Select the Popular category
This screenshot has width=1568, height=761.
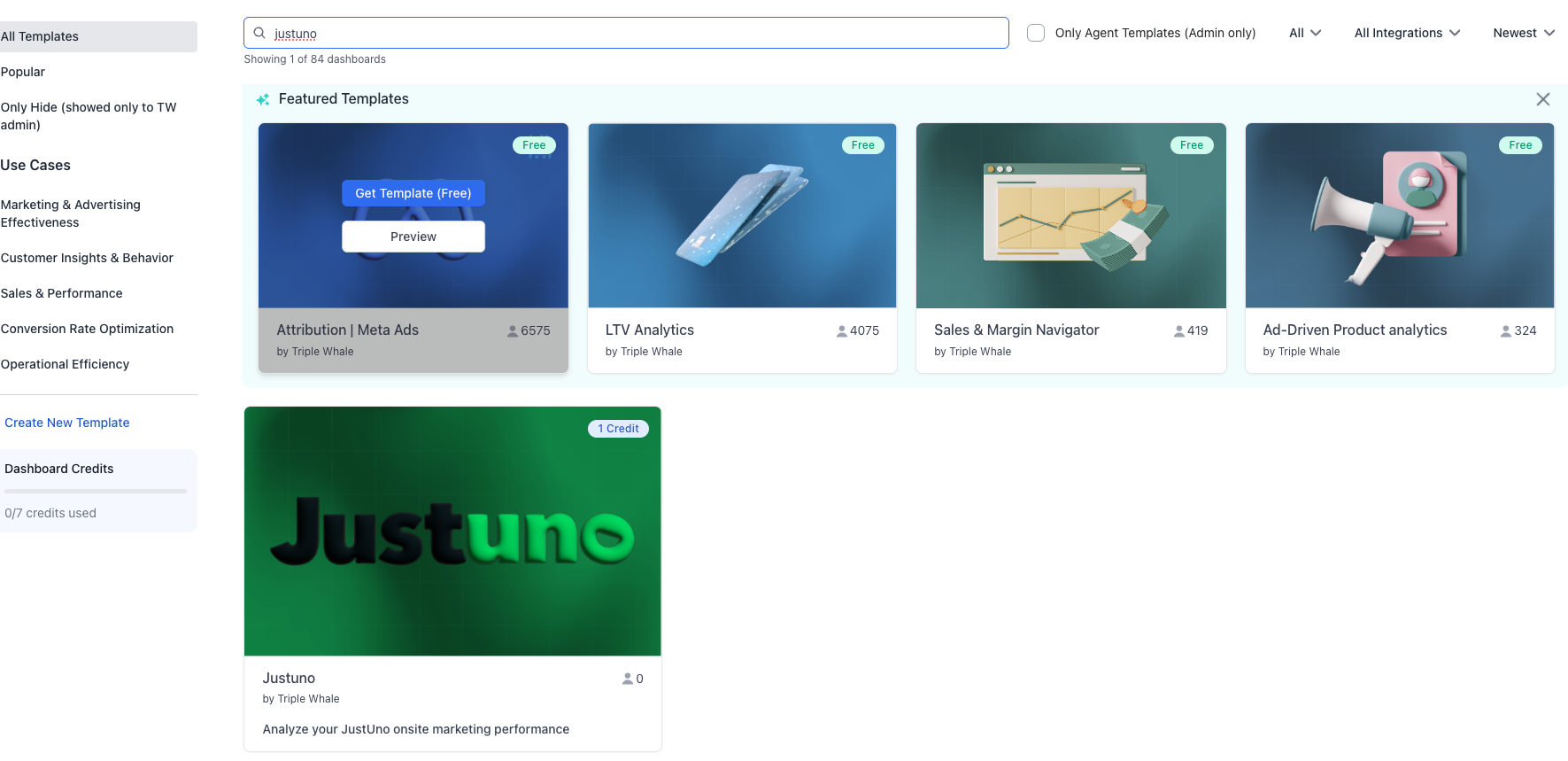(x=23, y=72)
